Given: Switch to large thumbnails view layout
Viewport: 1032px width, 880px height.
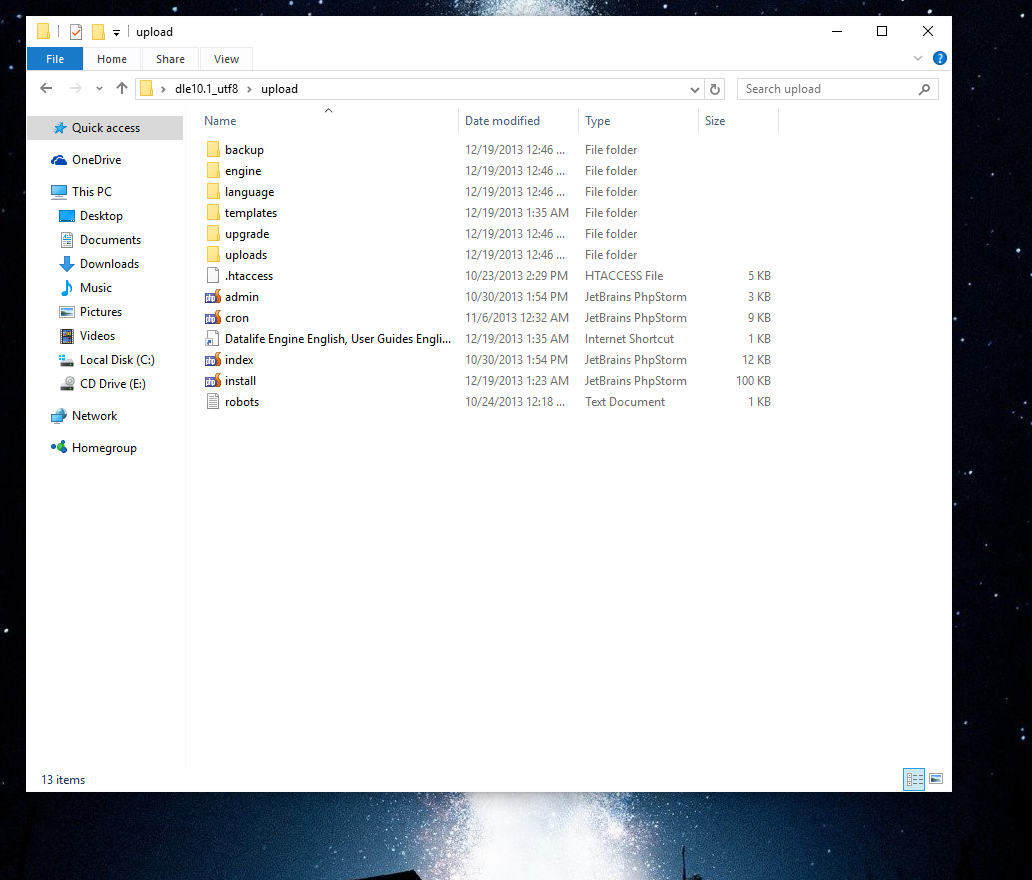Looking at the screenshot, I should click(x=936, y=779).
